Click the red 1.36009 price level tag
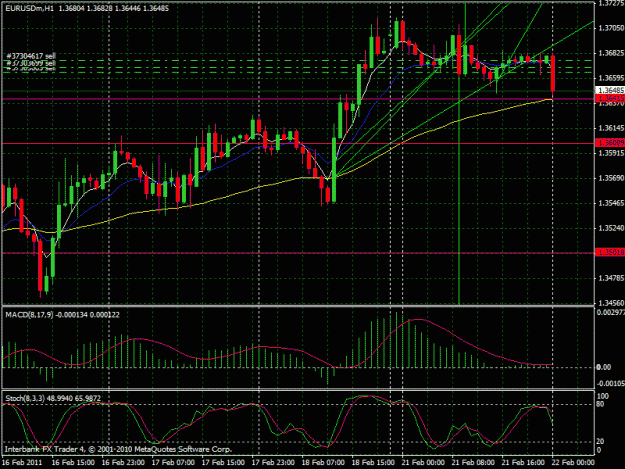This screenshot has width=625, height=469. (610, 143)
